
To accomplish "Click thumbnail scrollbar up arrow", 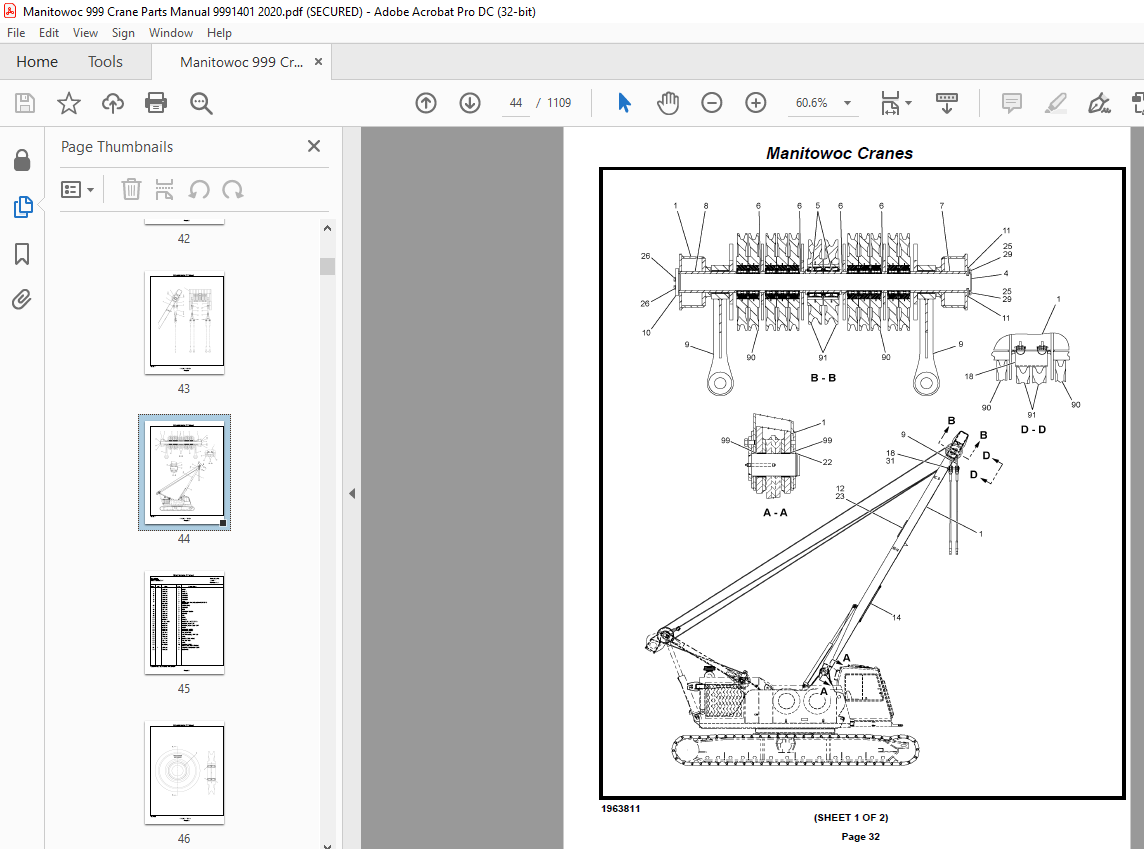I will click(x=328, y=228).
